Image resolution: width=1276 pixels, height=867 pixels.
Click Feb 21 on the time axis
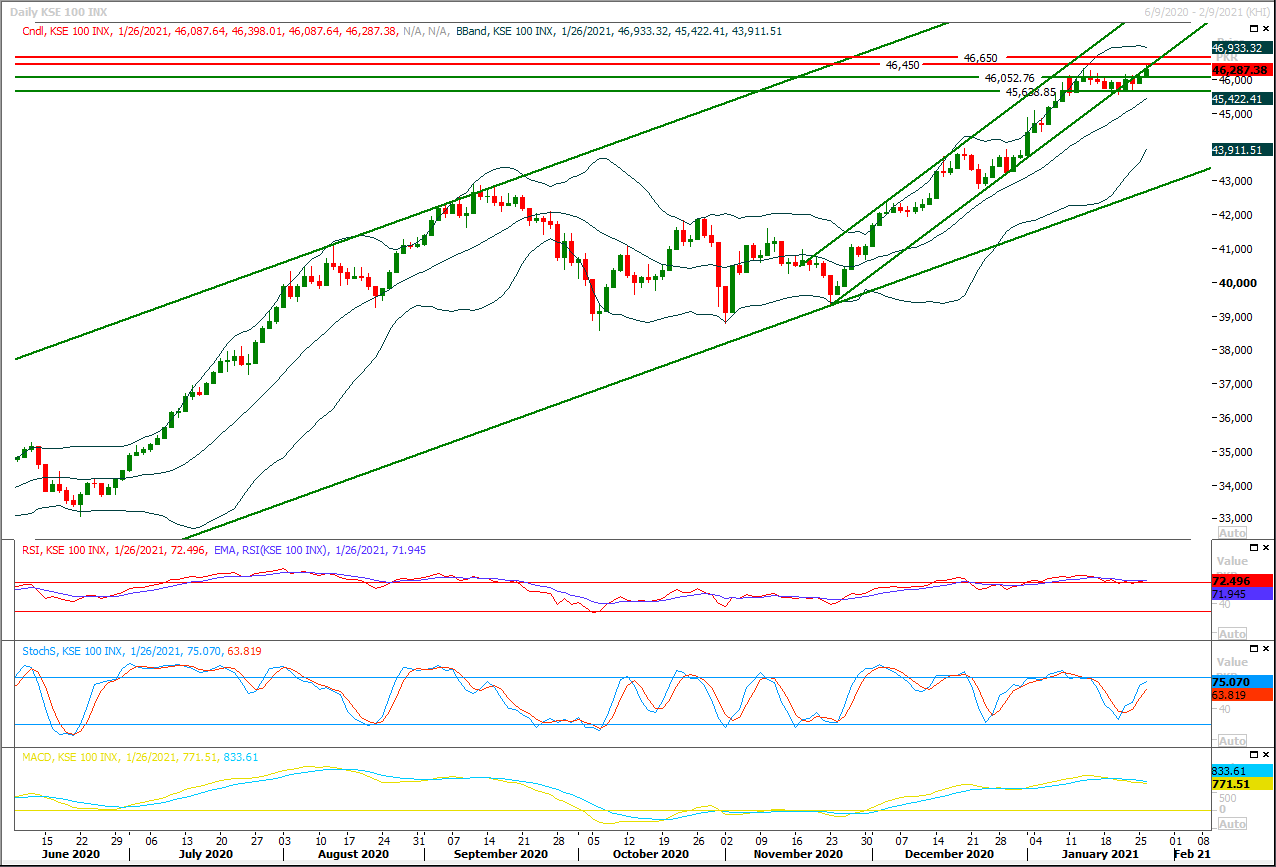(1191, 855)
